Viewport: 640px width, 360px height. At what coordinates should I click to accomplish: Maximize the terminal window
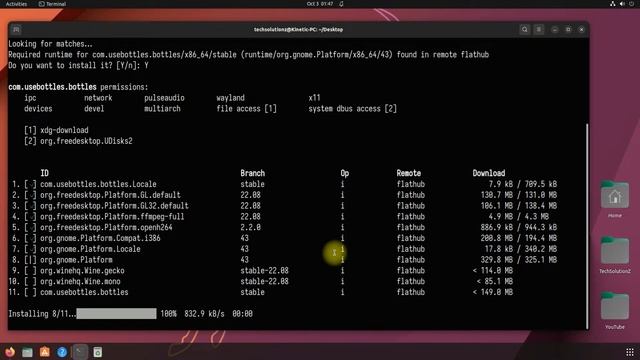coord(568,29)
